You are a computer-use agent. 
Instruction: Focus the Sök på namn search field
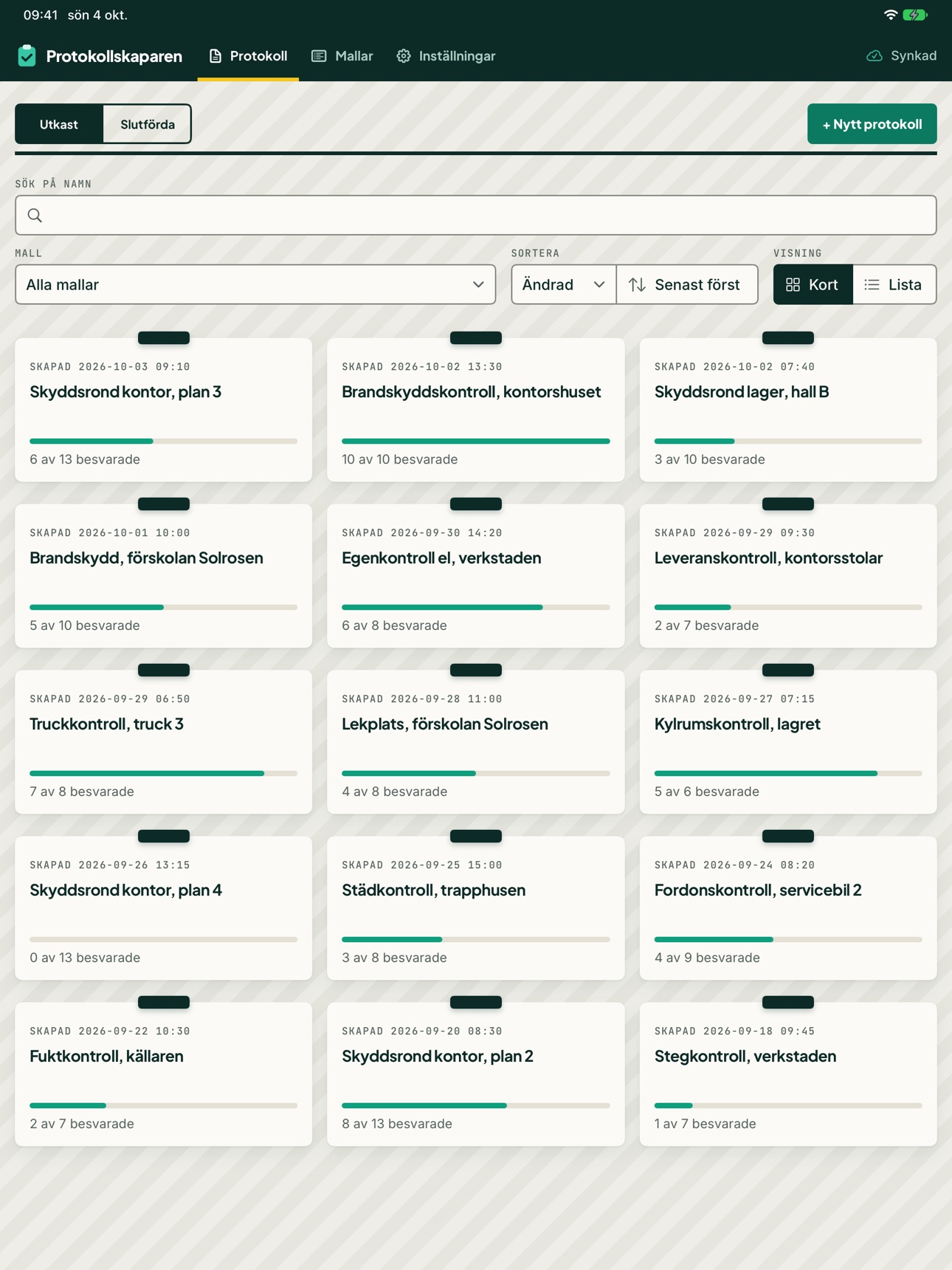(476, 216)
